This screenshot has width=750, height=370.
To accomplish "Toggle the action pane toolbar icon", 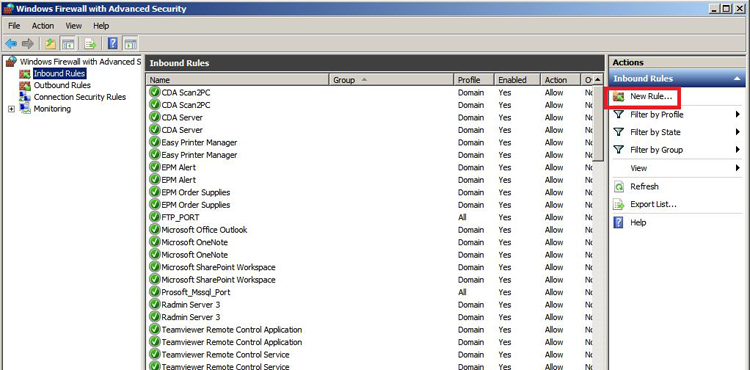I will pyautogui.click(x=131, y=44).
